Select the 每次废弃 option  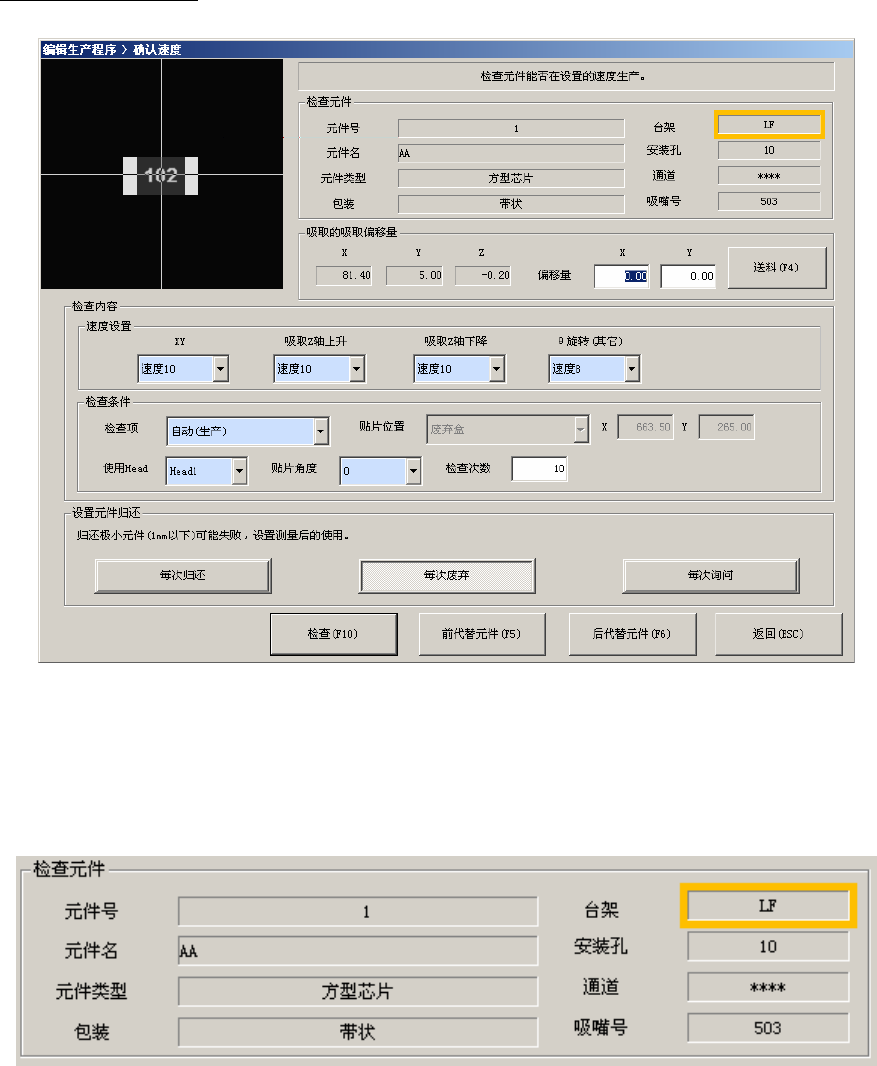(447, 575)
